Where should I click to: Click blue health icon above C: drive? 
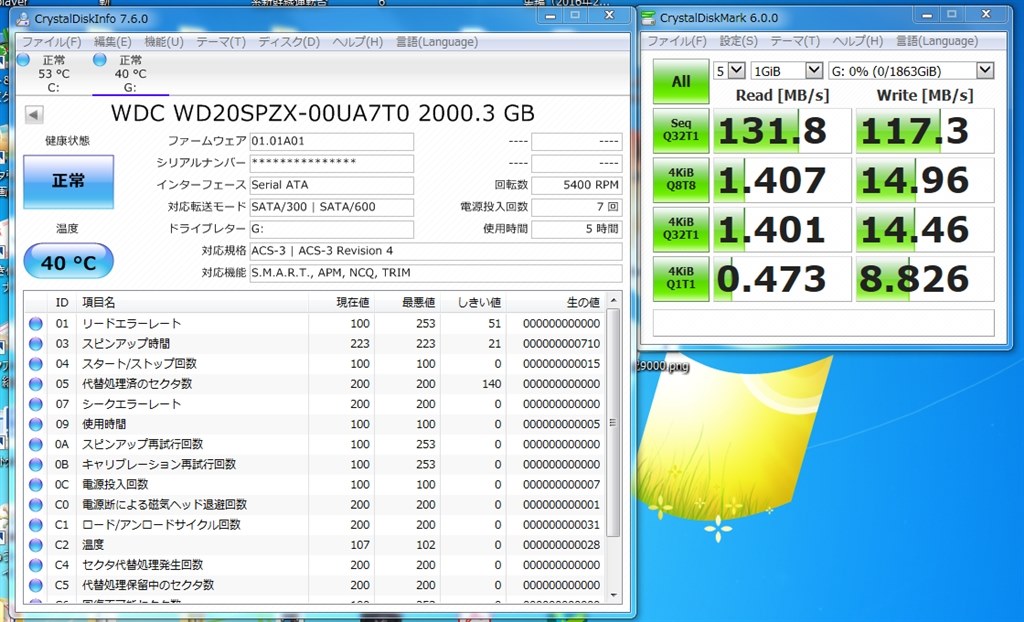(x=24, y=60)
